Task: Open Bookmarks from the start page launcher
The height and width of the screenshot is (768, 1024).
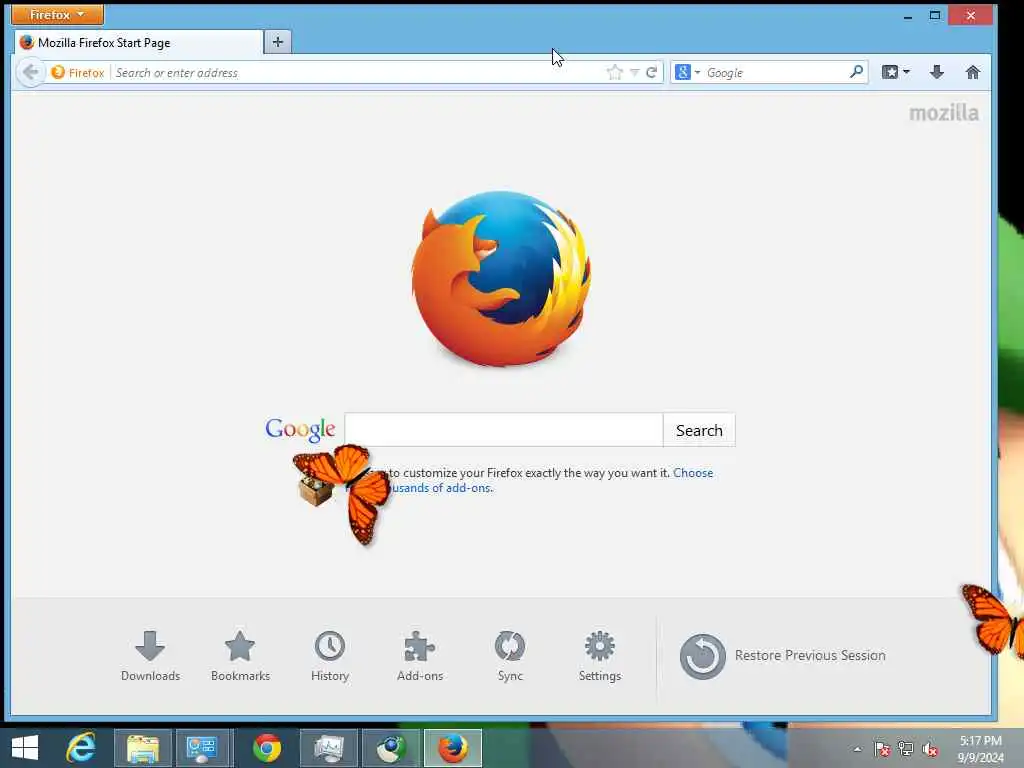Action: 240,656
